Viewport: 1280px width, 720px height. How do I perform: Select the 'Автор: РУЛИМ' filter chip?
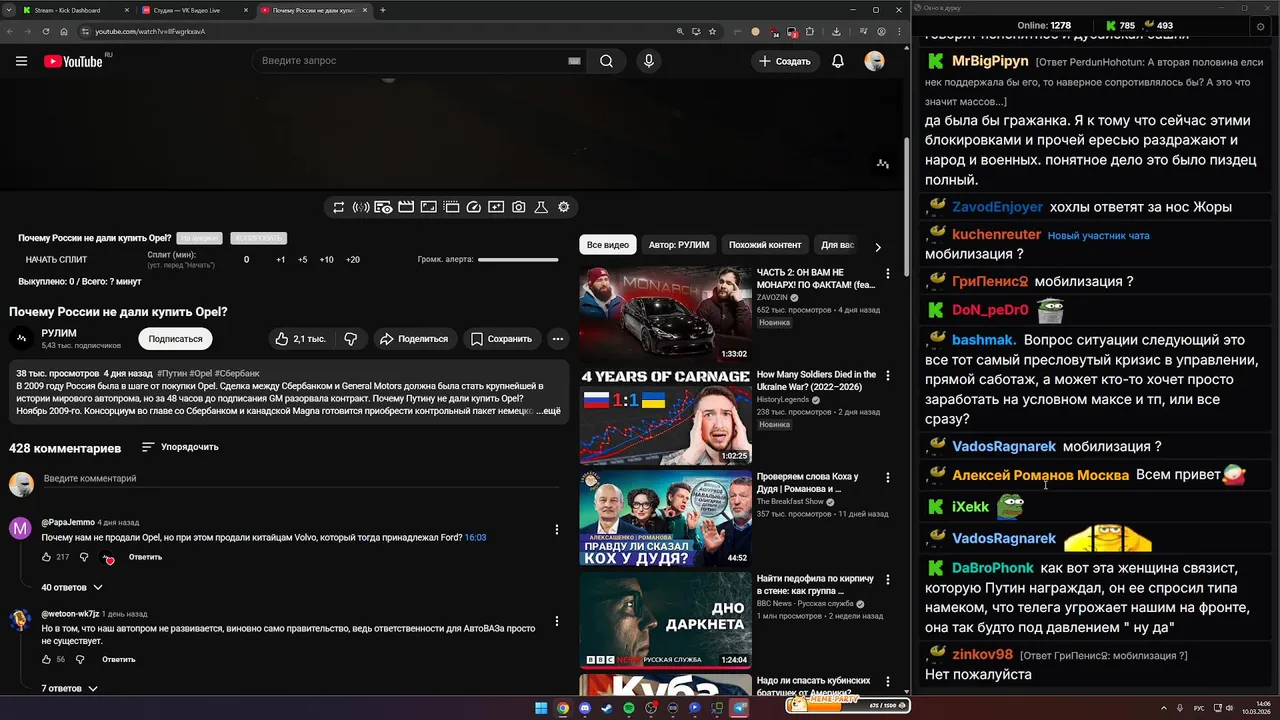679,245
